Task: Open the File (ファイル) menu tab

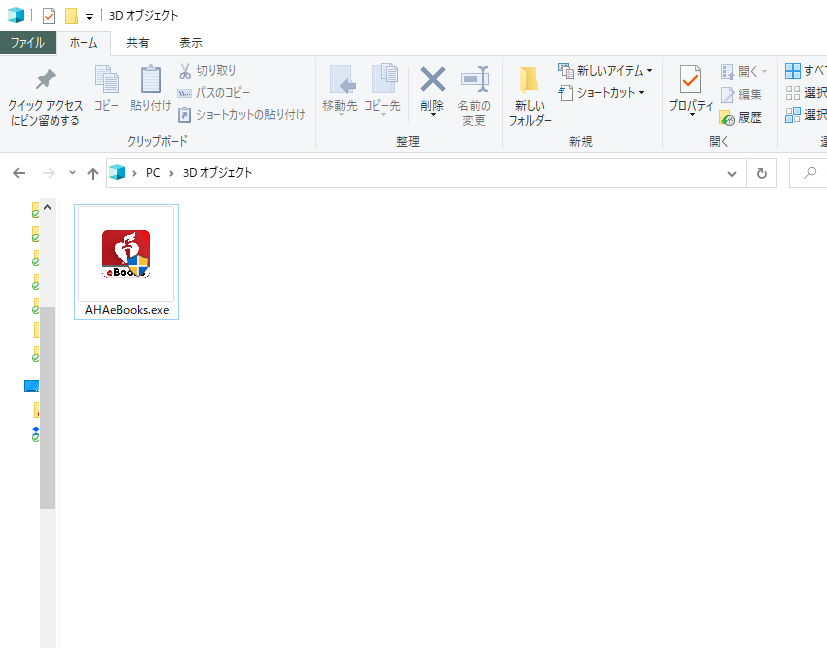Action: [x=27, y=43]
